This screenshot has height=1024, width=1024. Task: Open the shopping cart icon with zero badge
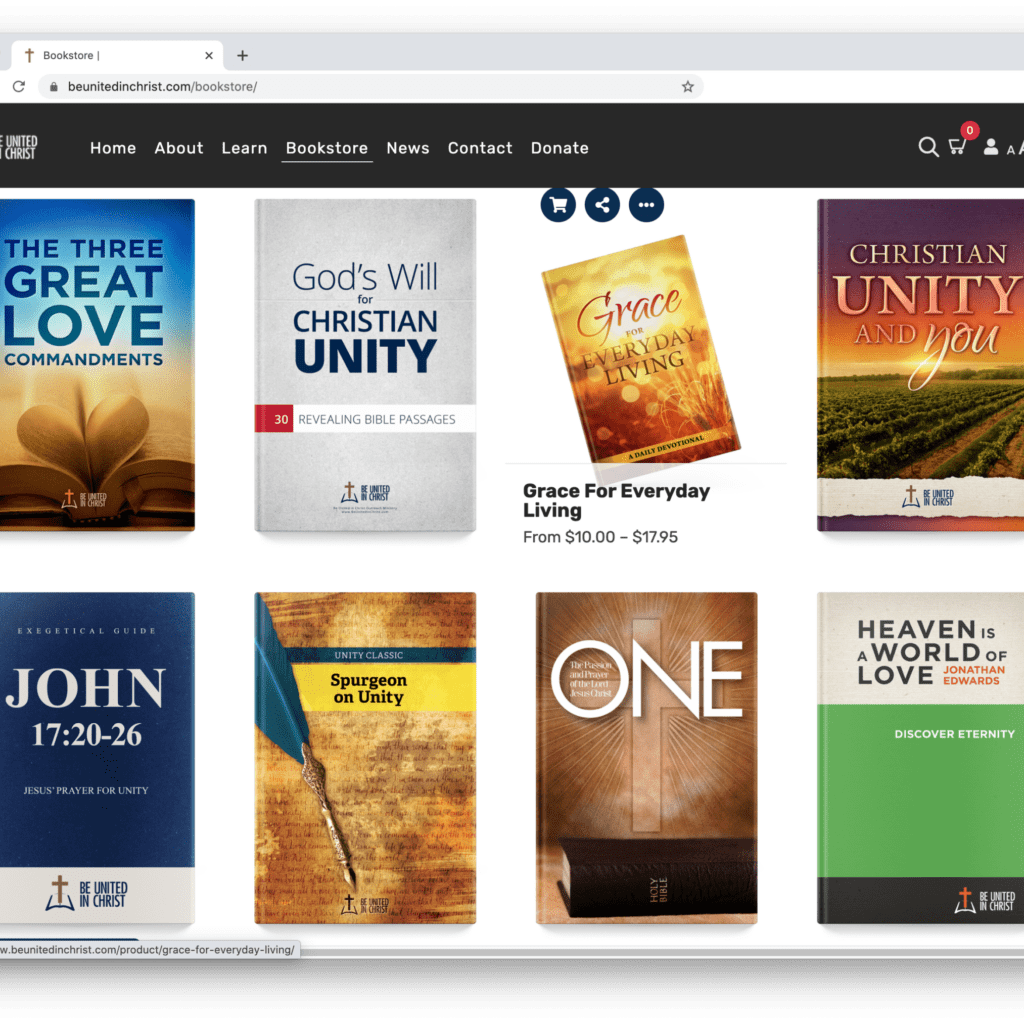coord(957,147)
